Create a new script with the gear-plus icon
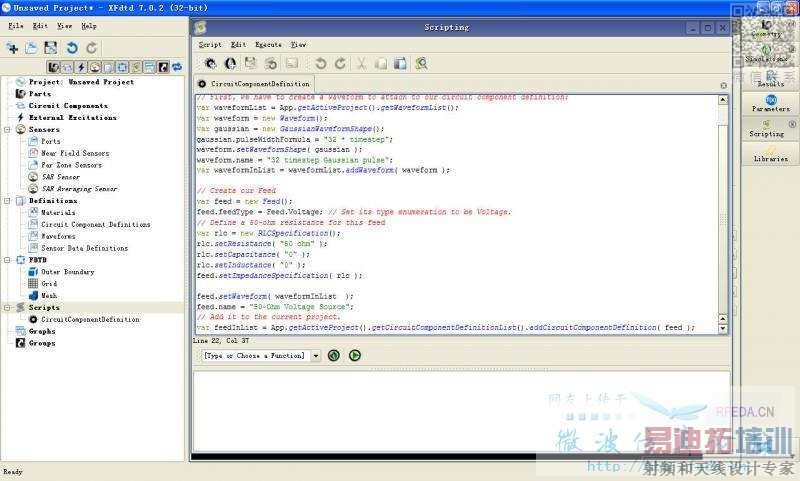This screenshot has height=481, width=800. click(x=210, y=64)
